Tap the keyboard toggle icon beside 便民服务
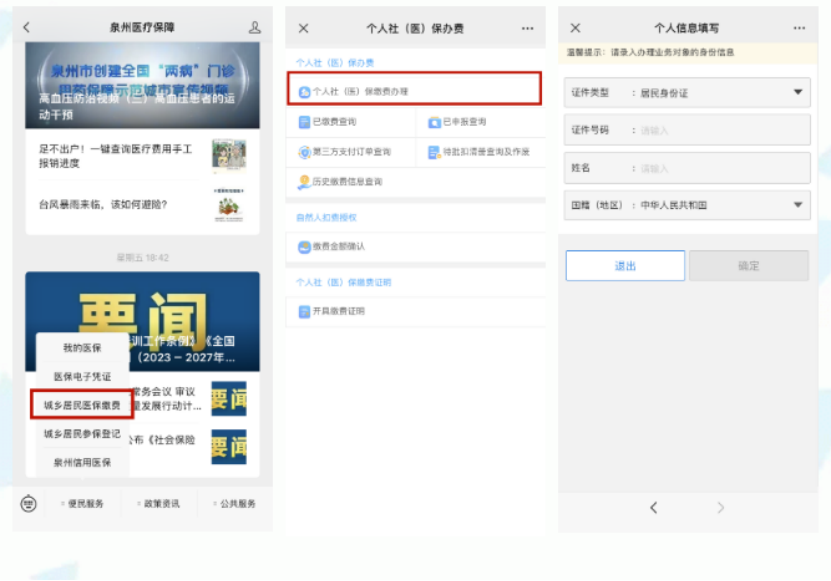The height and width of the screenshot is (581, 831). click(28, 503)
